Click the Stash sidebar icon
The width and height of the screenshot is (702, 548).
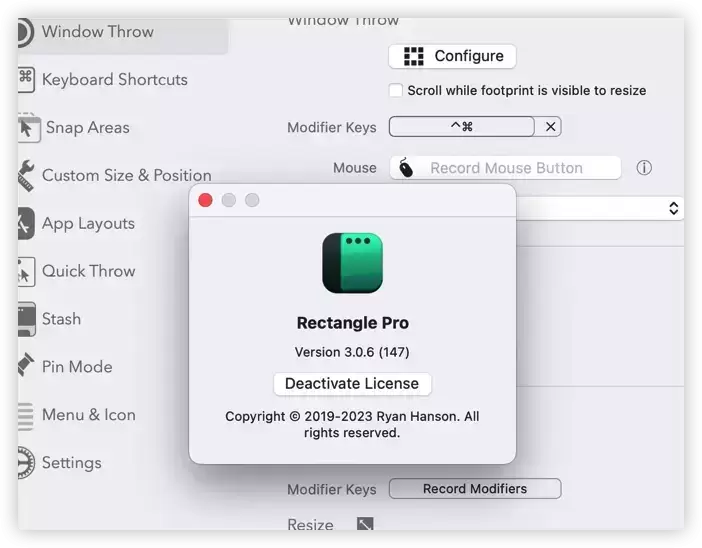[x=27, y=319]
